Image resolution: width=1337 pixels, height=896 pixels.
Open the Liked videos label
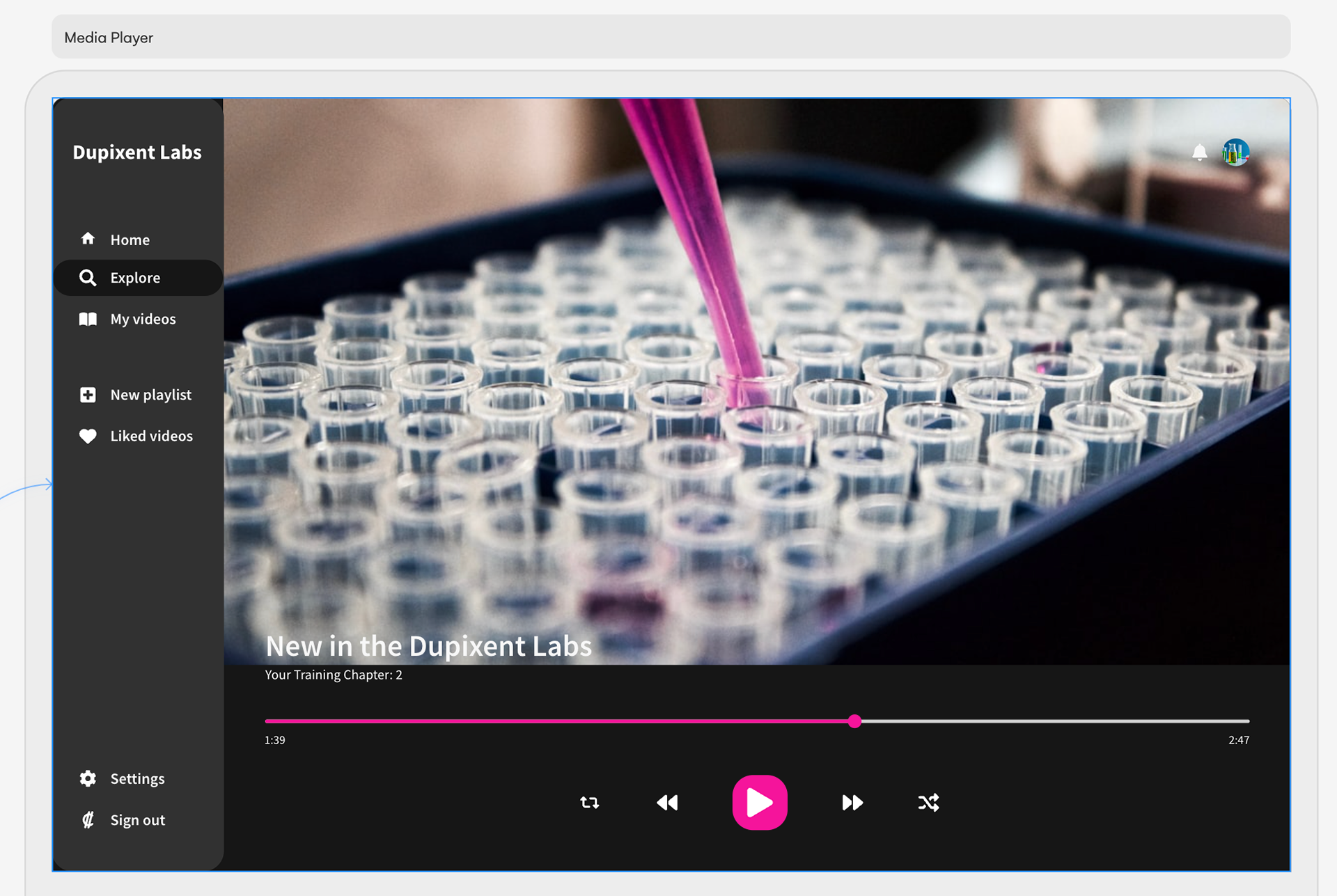(152, 436)
